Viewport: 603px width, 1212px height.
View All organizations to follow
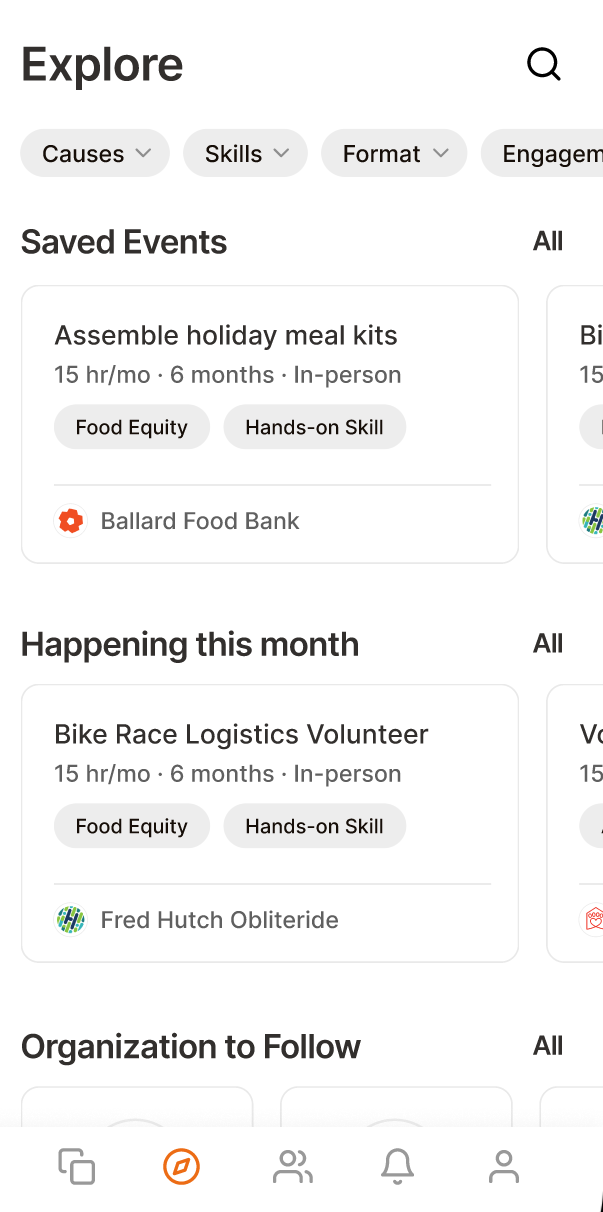coord(548,1046)
